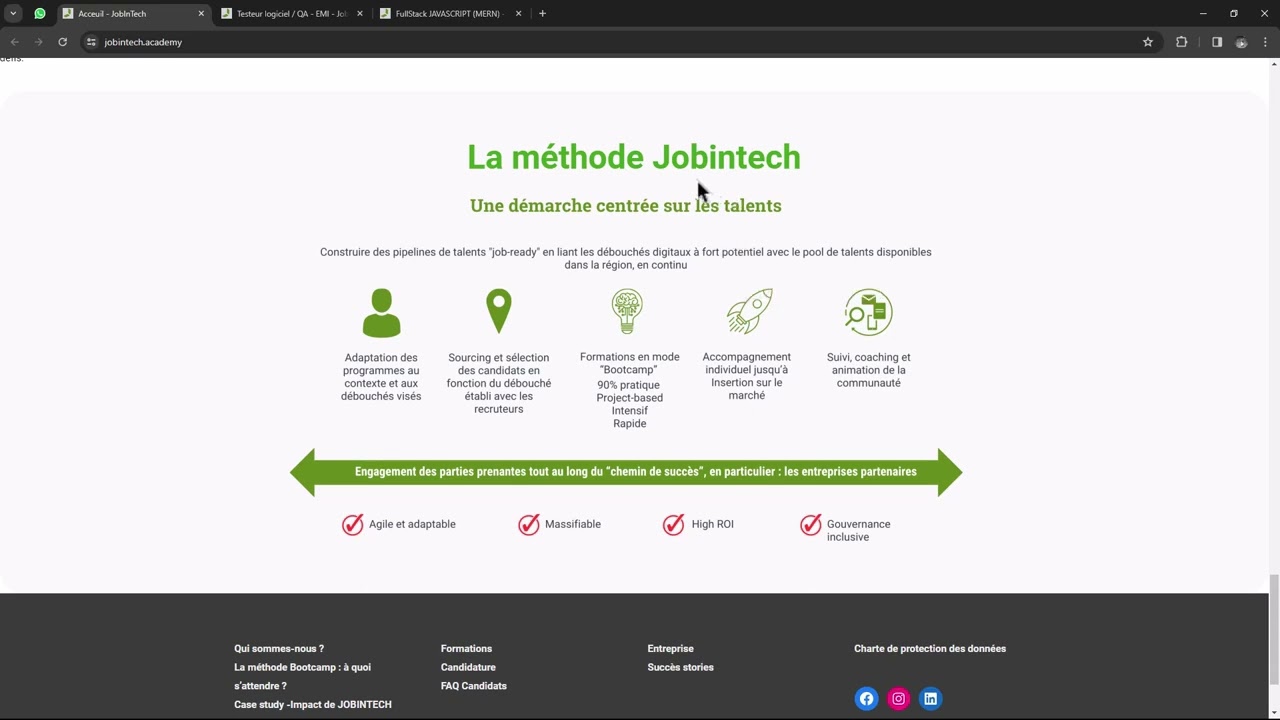
Task: Click the person icon above Adaptation des programmes
Action: [x=381, y=313]
